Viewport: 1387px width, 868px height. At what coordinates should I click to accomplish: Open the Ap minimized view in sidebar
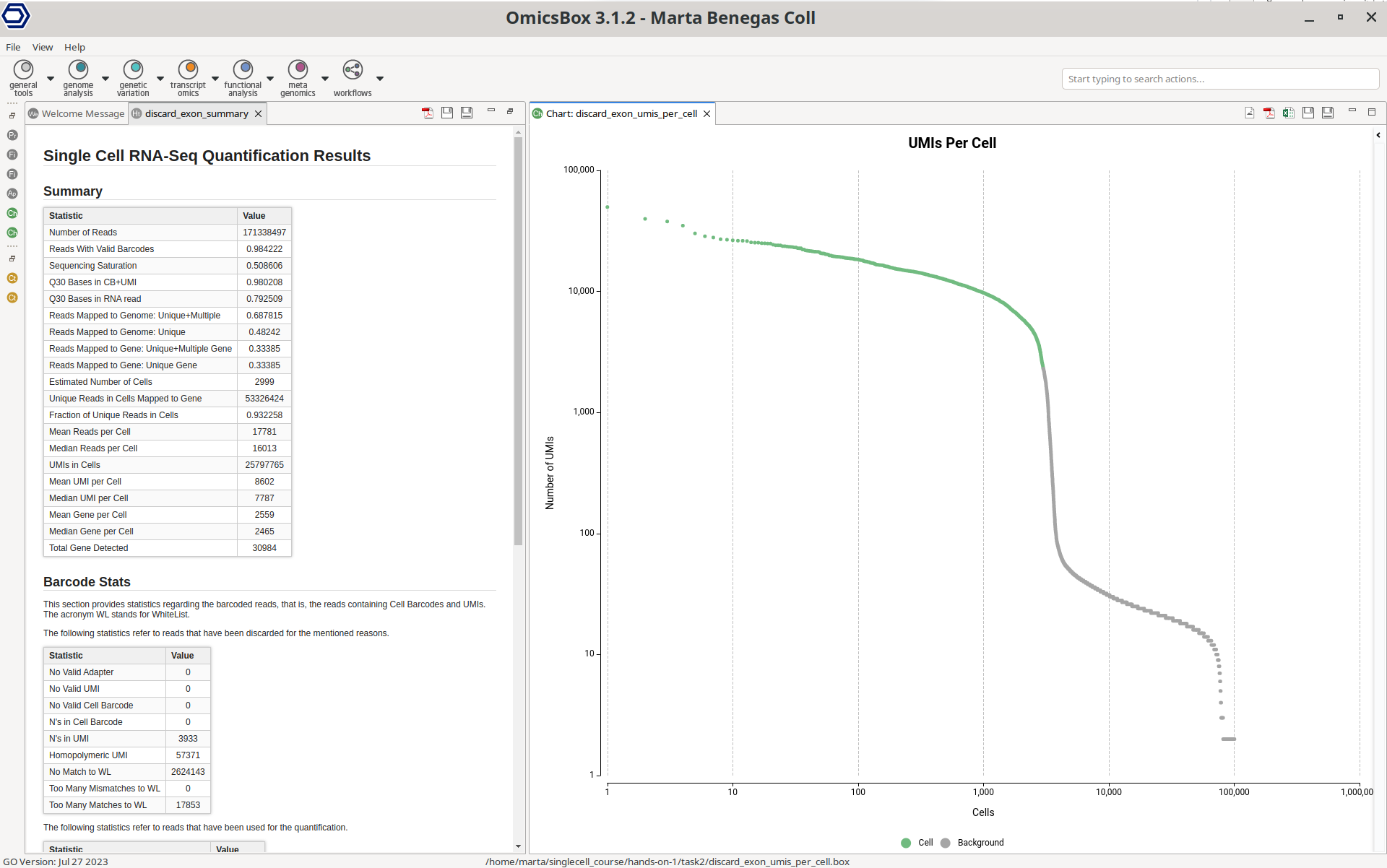click(12, 194)
